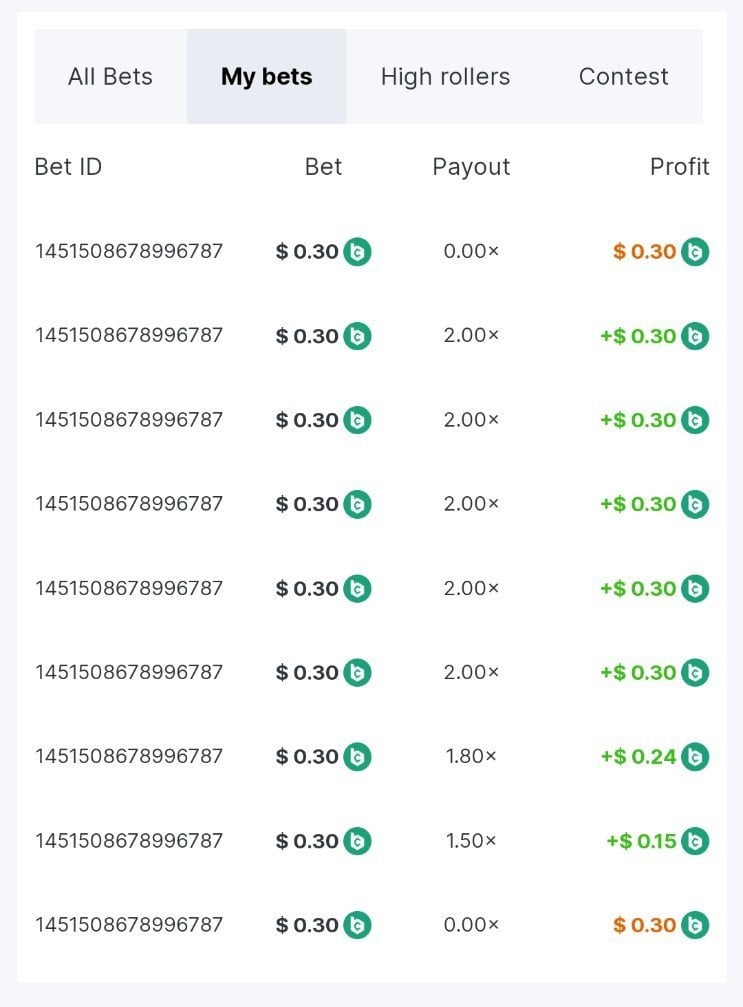The height and width of the screenshot is (1007, 743).
Task: Open the My bets tab
Action: pyautogui.click(x=266, y=77)
